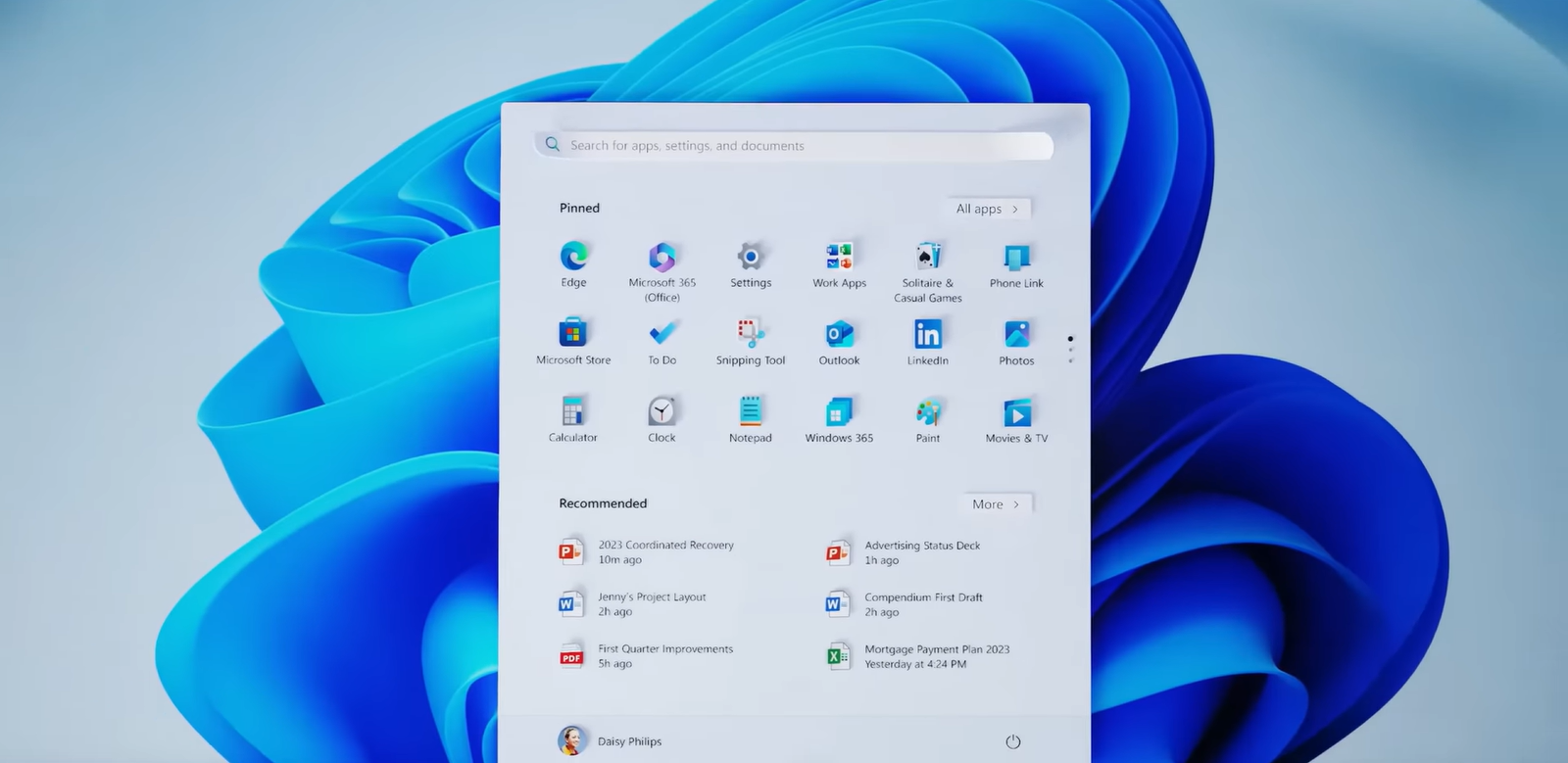Expand the All apps list

point(987,209)
